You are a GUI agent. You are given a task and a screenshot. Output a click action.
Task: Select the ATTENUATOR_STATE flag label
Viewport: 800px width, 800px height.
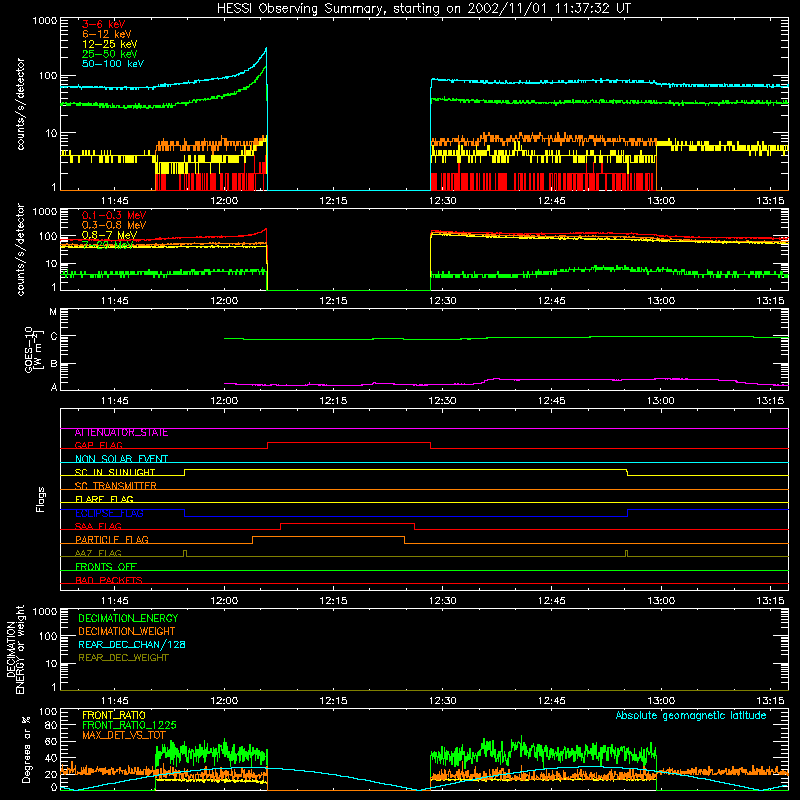point(121,433)
